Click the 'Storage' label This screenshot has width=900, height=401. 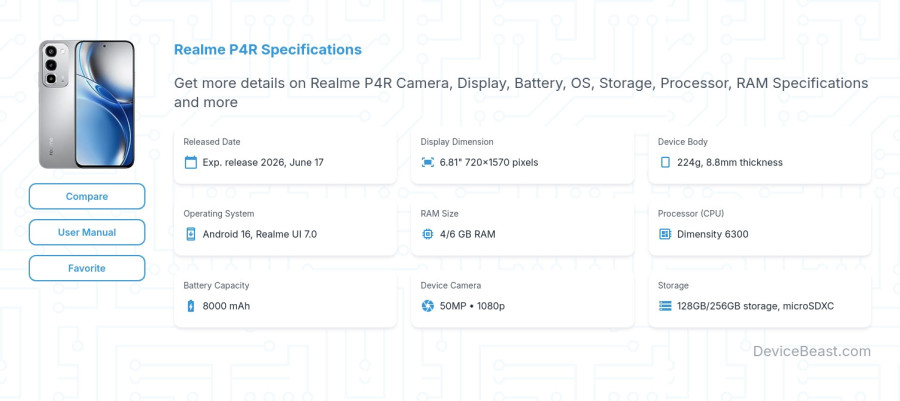(673, 285)
